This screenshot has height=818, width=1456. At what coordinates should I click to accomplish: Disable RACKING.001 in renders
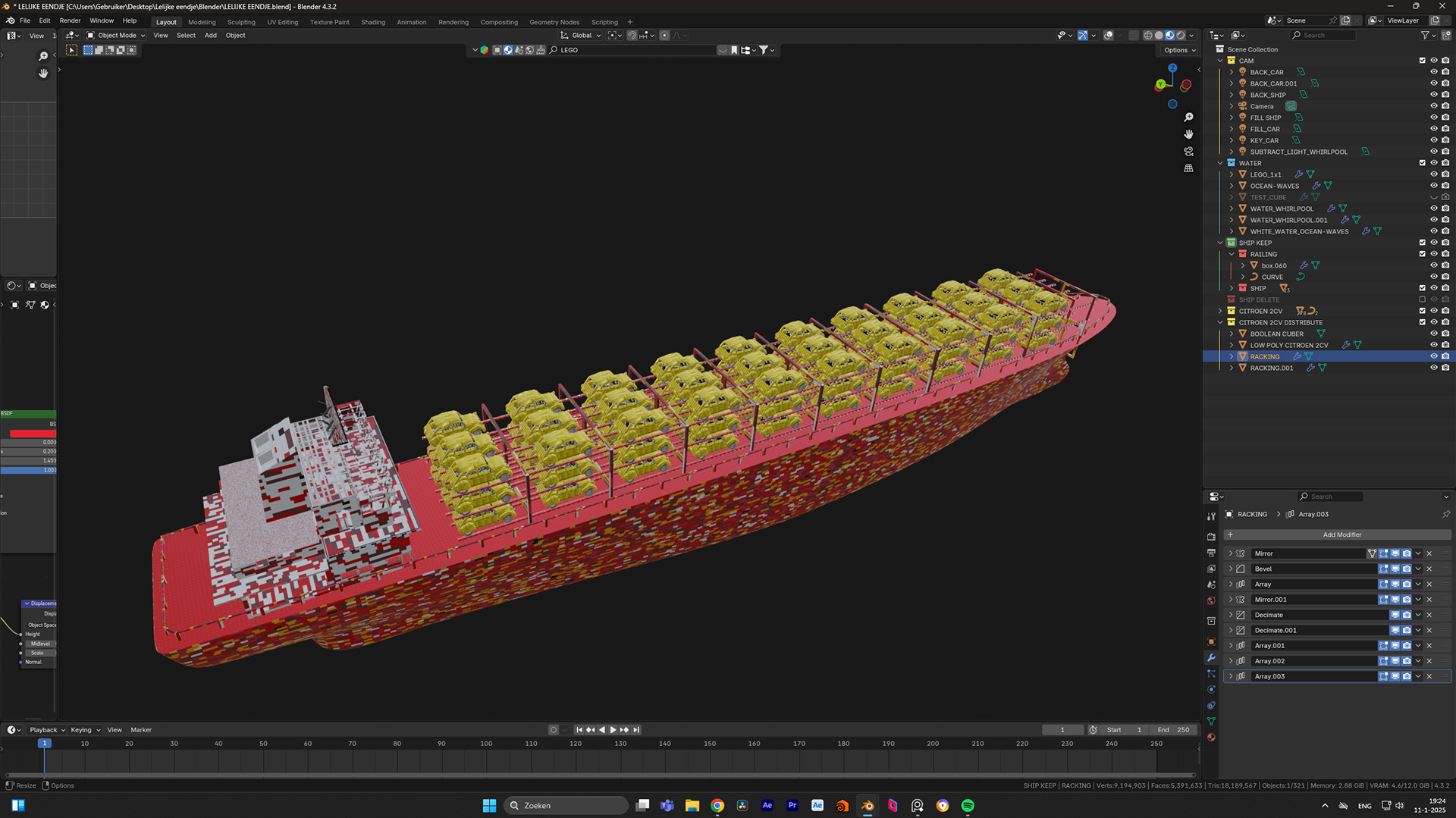[1445, 368]
